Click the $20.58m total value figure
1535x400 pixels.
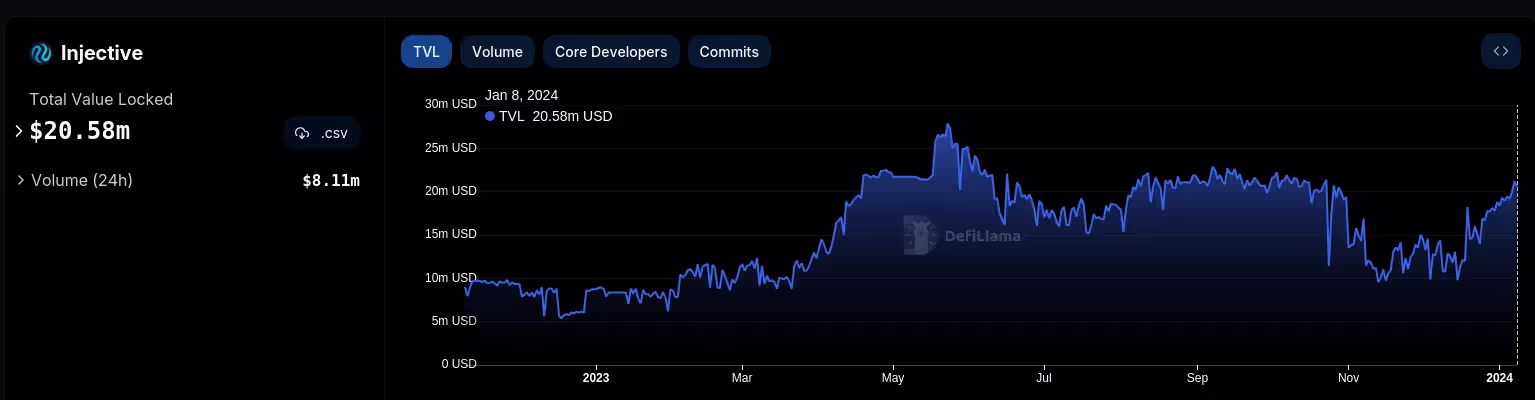click(x=80, y=131)
